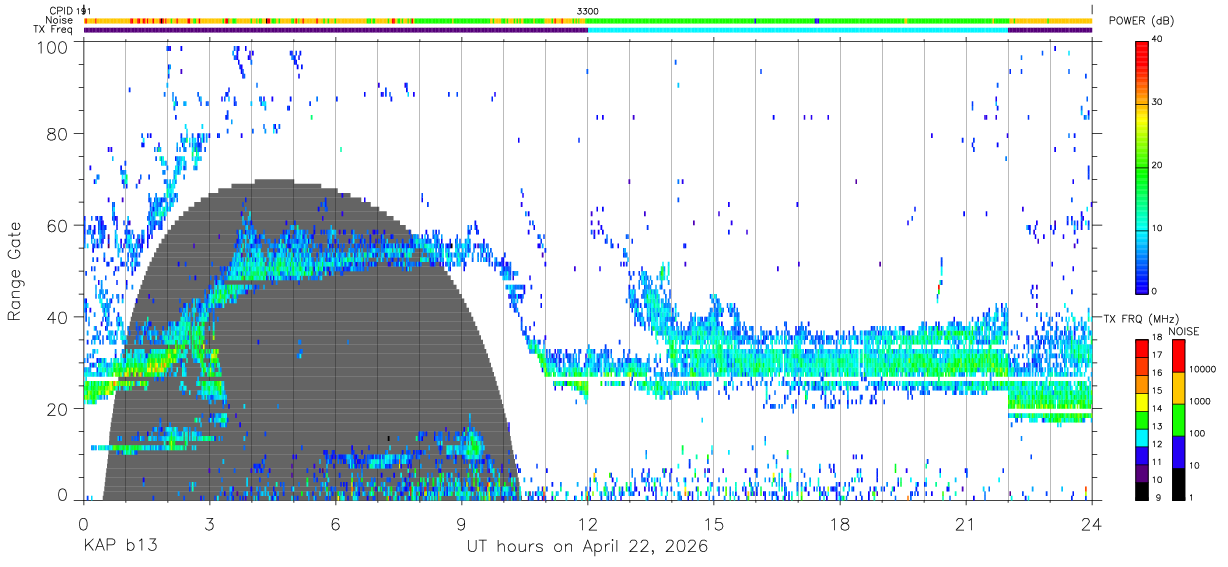The height and width of the screenshot is (567, 1228).
Task: Click the orange-yellow segment of NOISE colorbar
Action: [x=1178, y=387]
